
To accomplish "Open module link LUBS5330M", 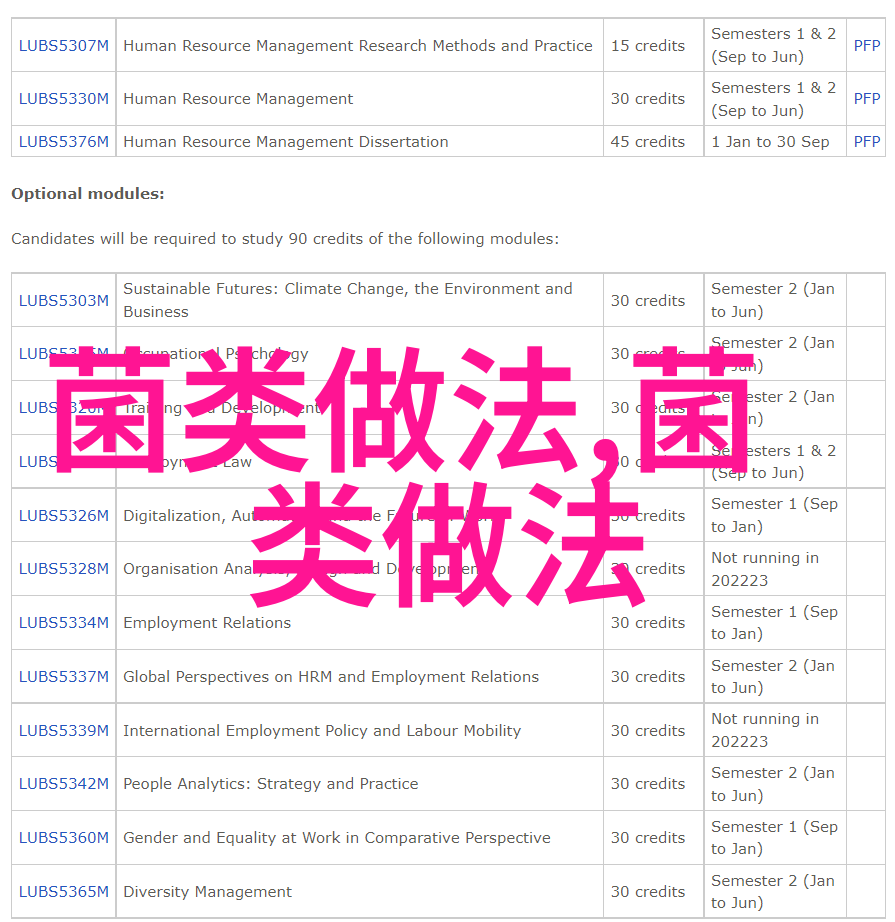I will click(64, 99).
